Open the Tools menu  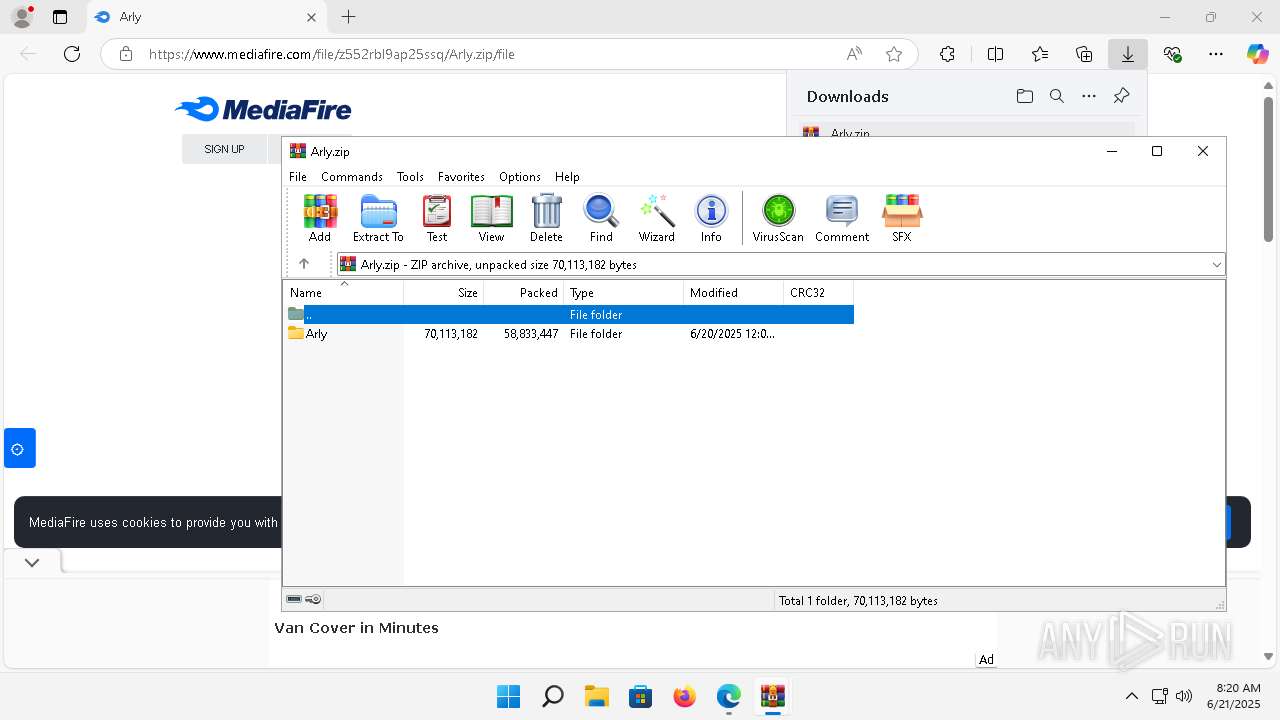click(410, 176)
